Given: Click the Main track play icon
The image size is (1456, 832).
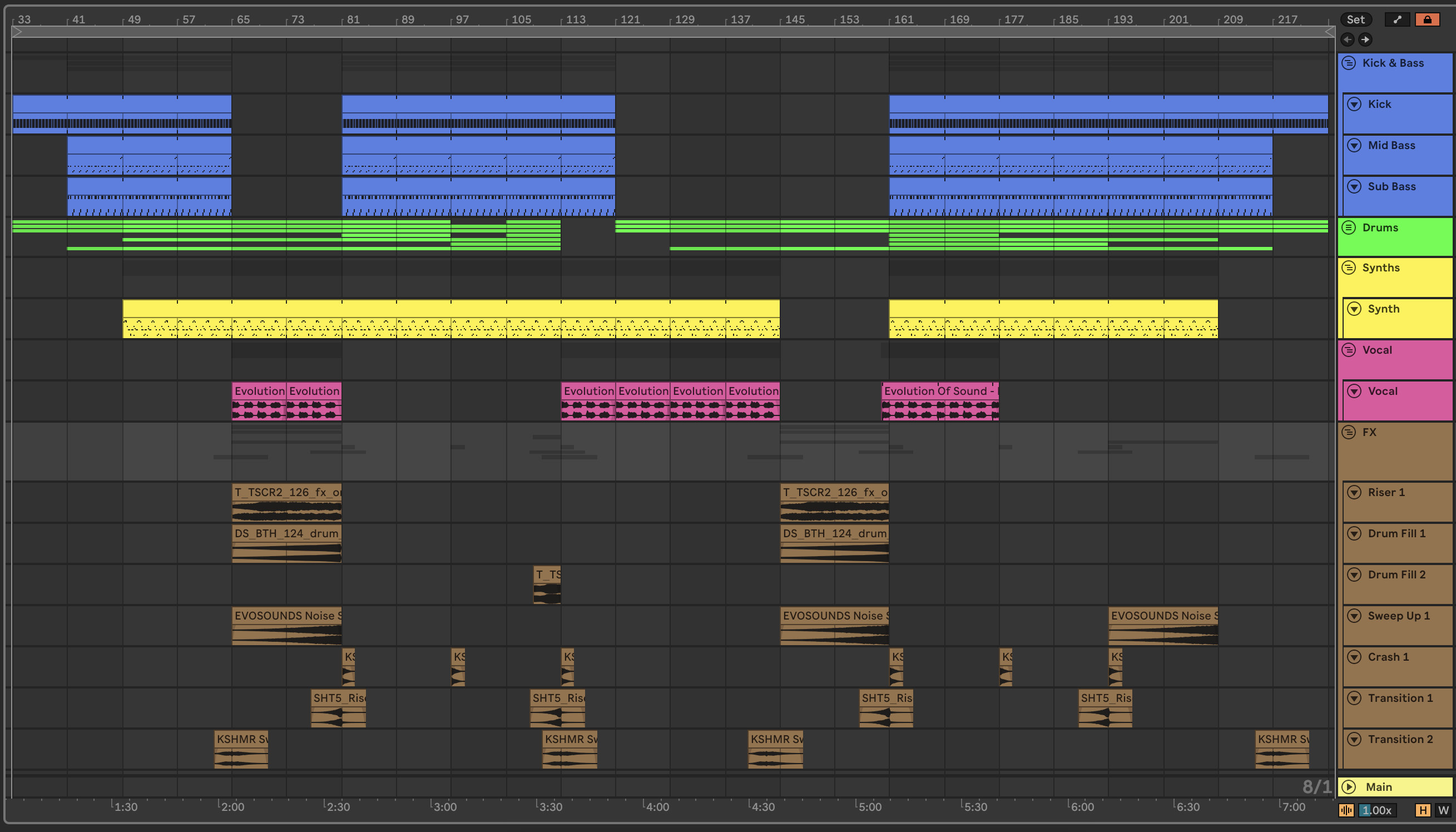Looking at the screenshot, I should point(1349,787).
